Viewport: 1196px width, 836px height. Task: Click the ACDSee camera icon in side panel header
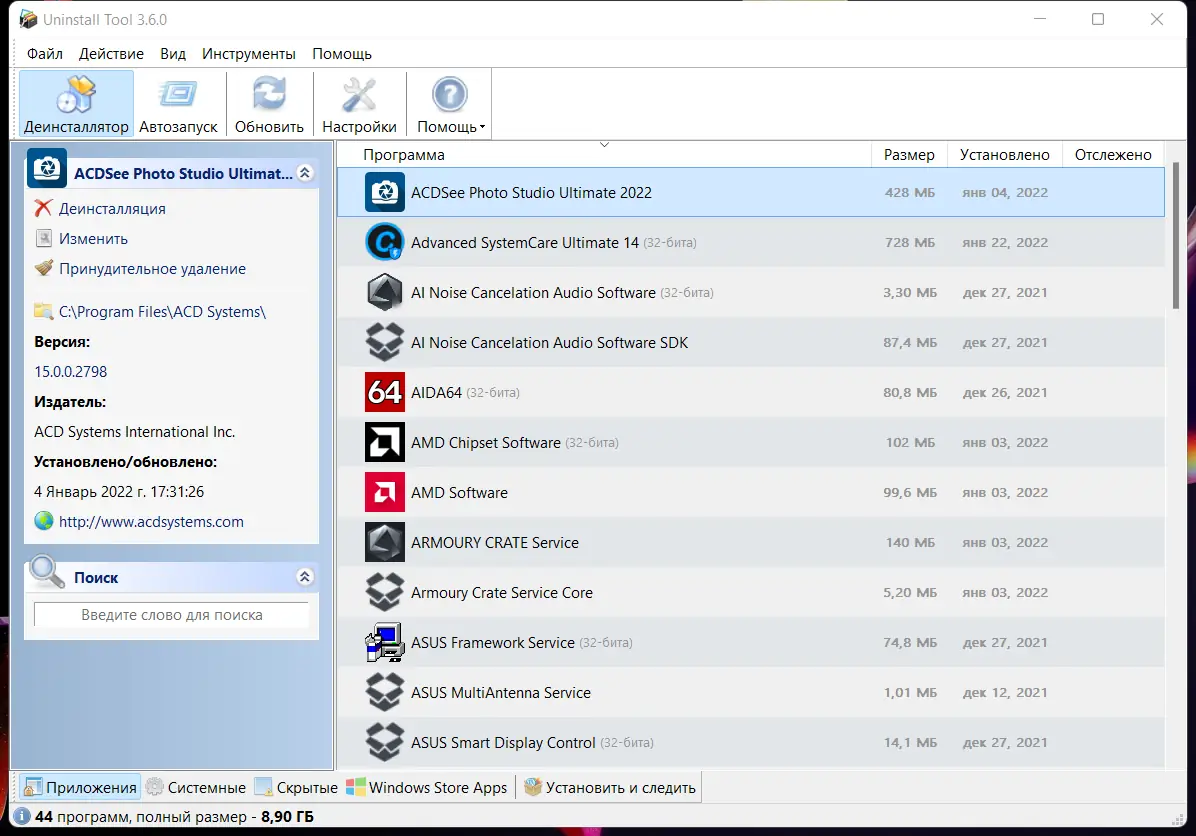(47, 169)
